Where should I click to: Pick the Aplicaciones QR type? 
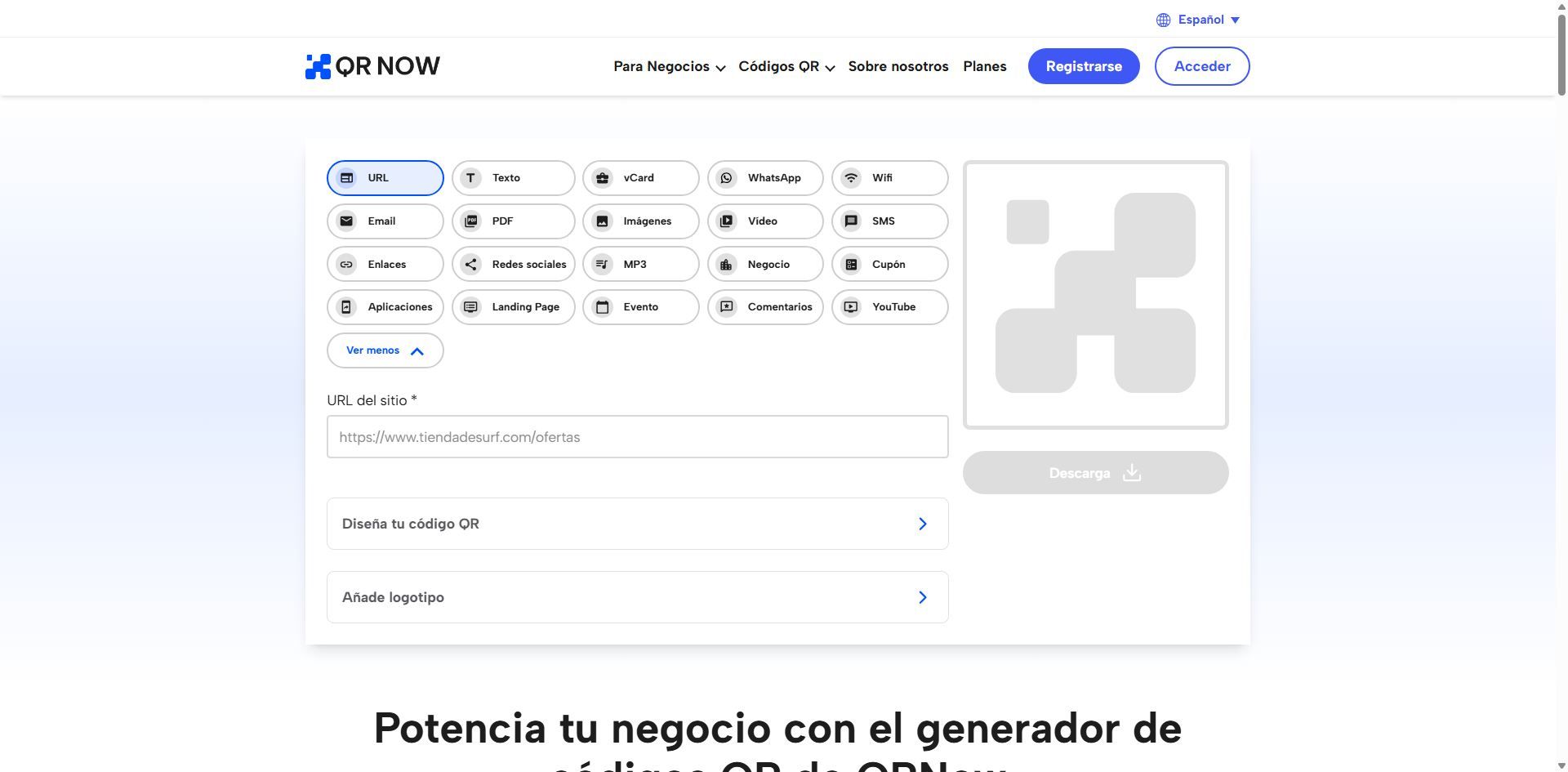point(385,307)
